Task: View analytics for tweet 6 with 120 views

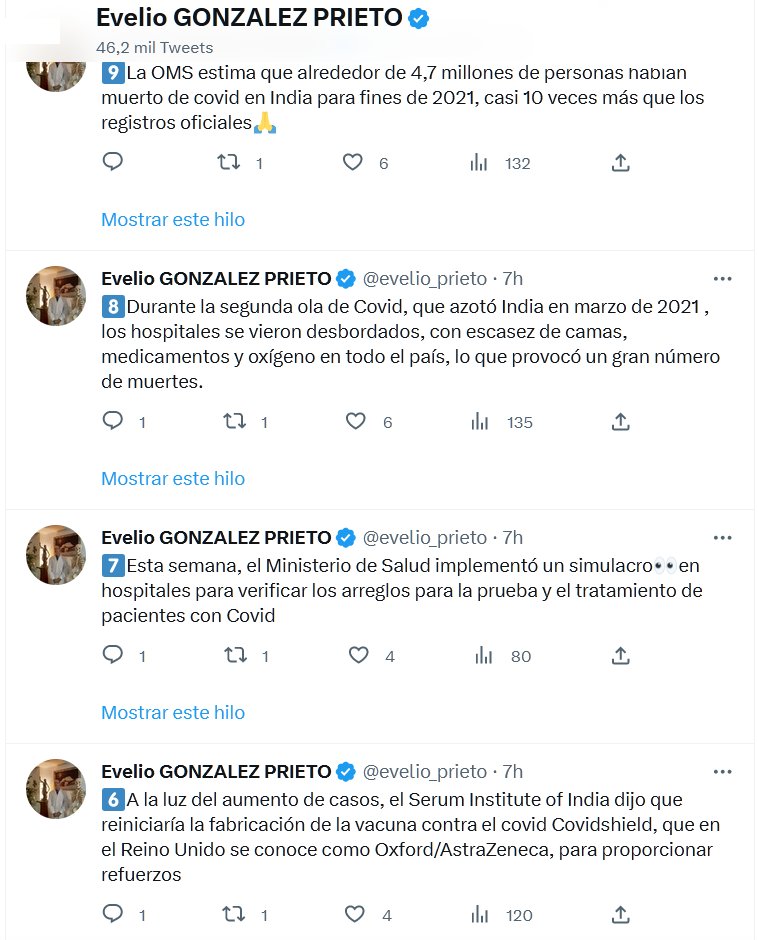Action: [x=481, y=914]
